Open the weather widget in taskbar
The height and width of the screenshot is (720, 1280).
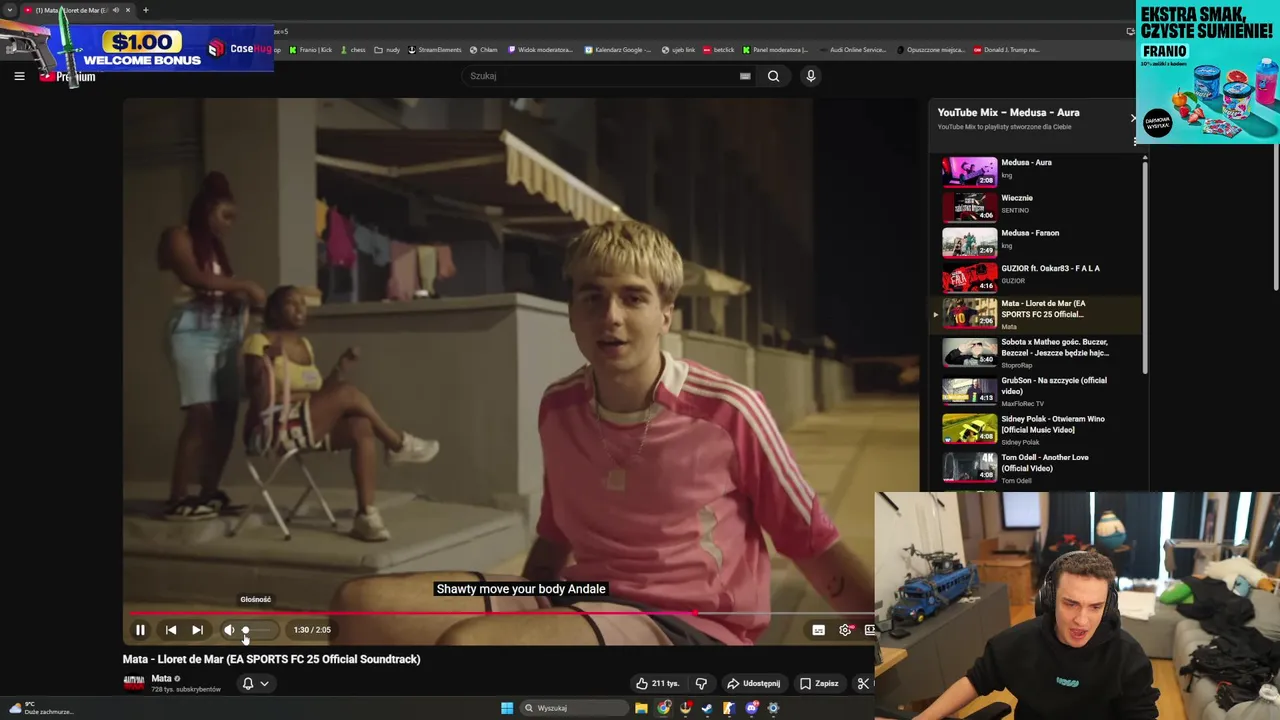(x=41, y=708)
